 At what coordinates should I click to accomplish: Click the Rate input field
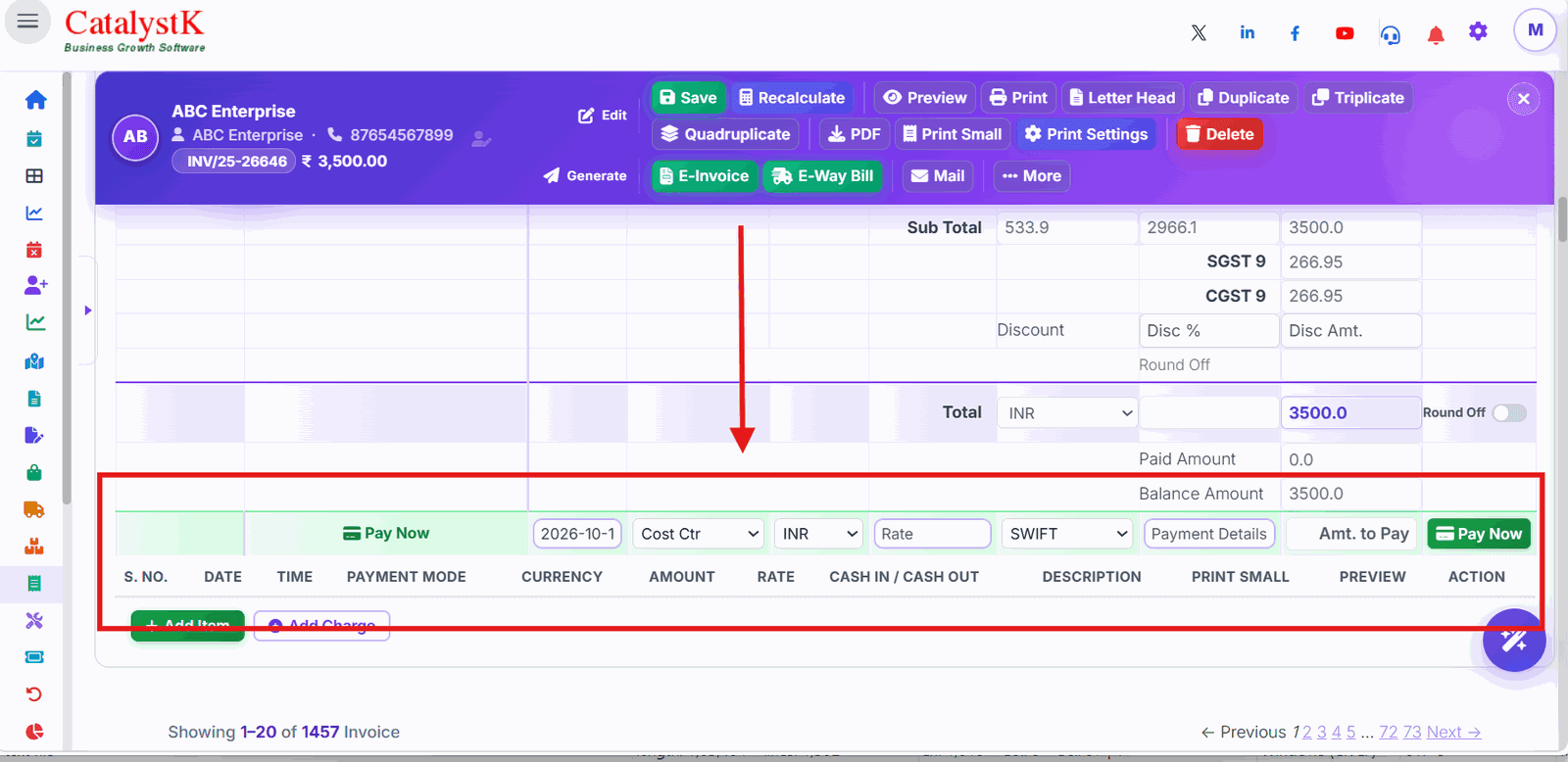point(932,534)
